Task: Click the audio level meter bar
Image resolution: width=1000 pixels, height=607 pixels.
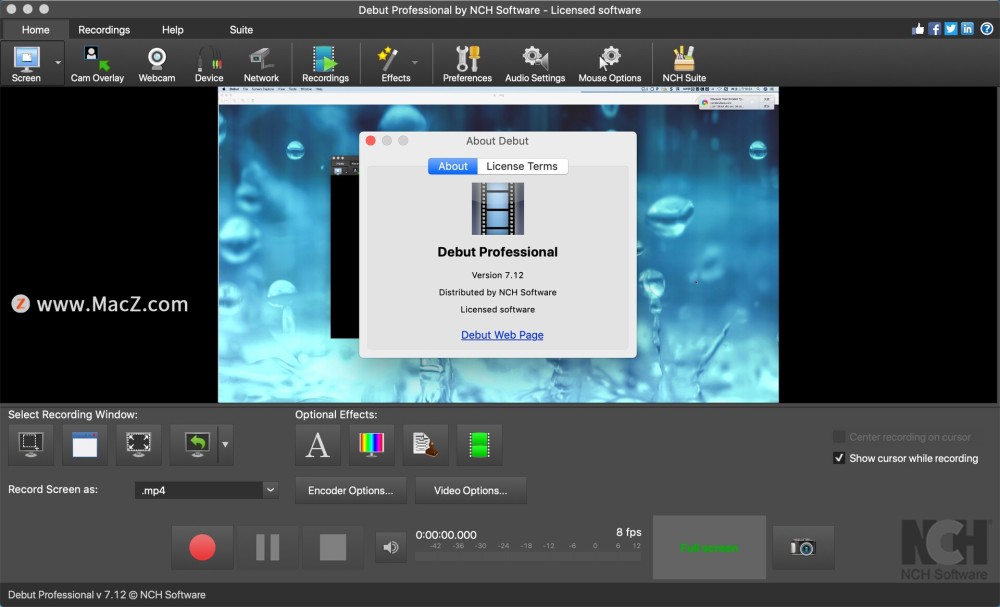Action: coord(528,557)
